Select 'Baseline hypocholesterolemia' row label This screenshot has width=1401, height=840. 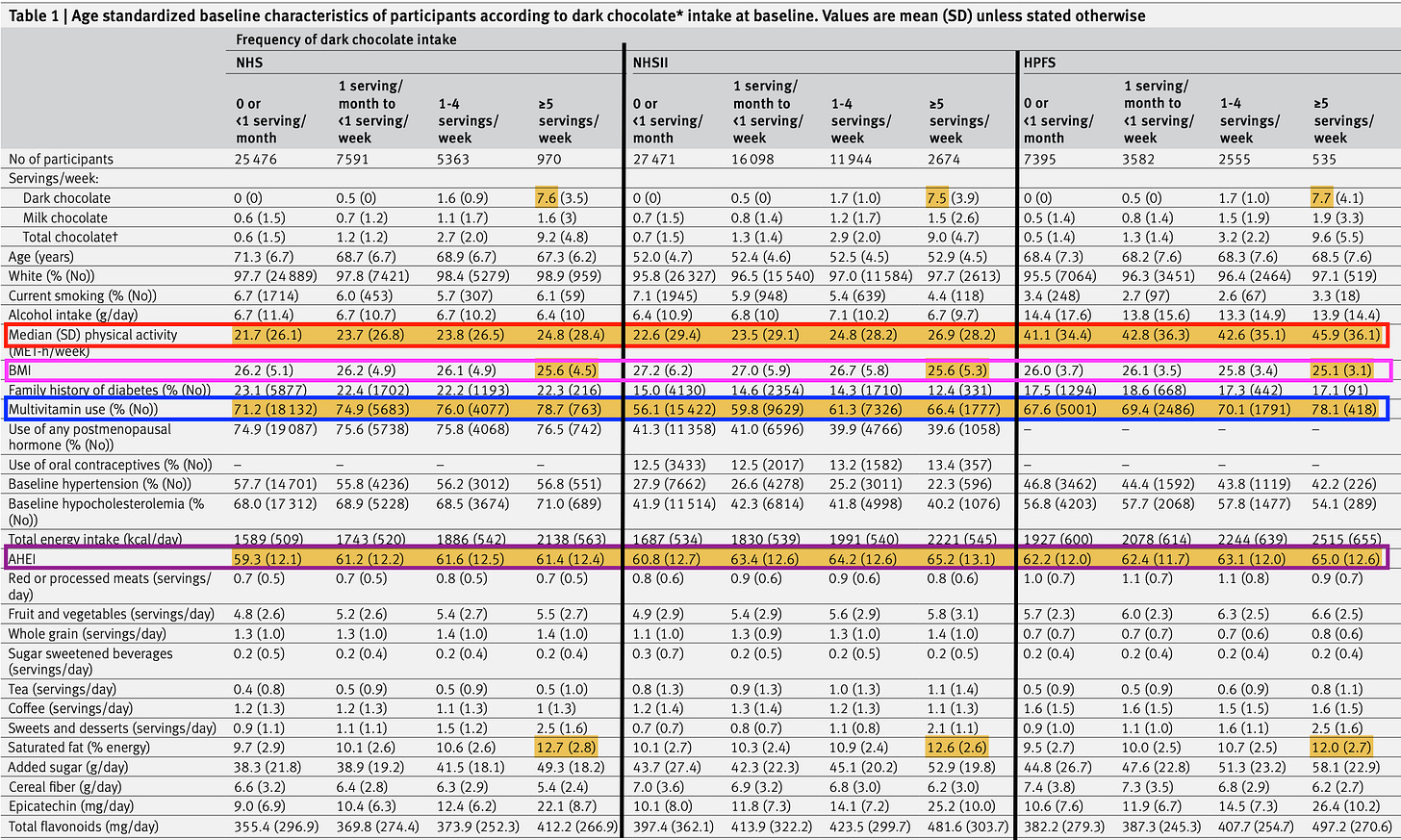click(106, 511)
